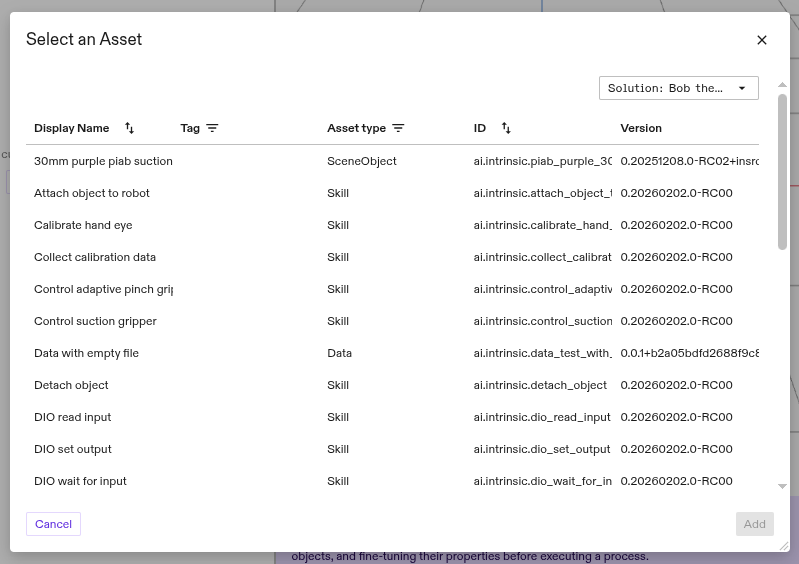The height and width of the screenshot is (564, 799).
Task: Sort by ID arrows icon
Action: coord(506,128)
